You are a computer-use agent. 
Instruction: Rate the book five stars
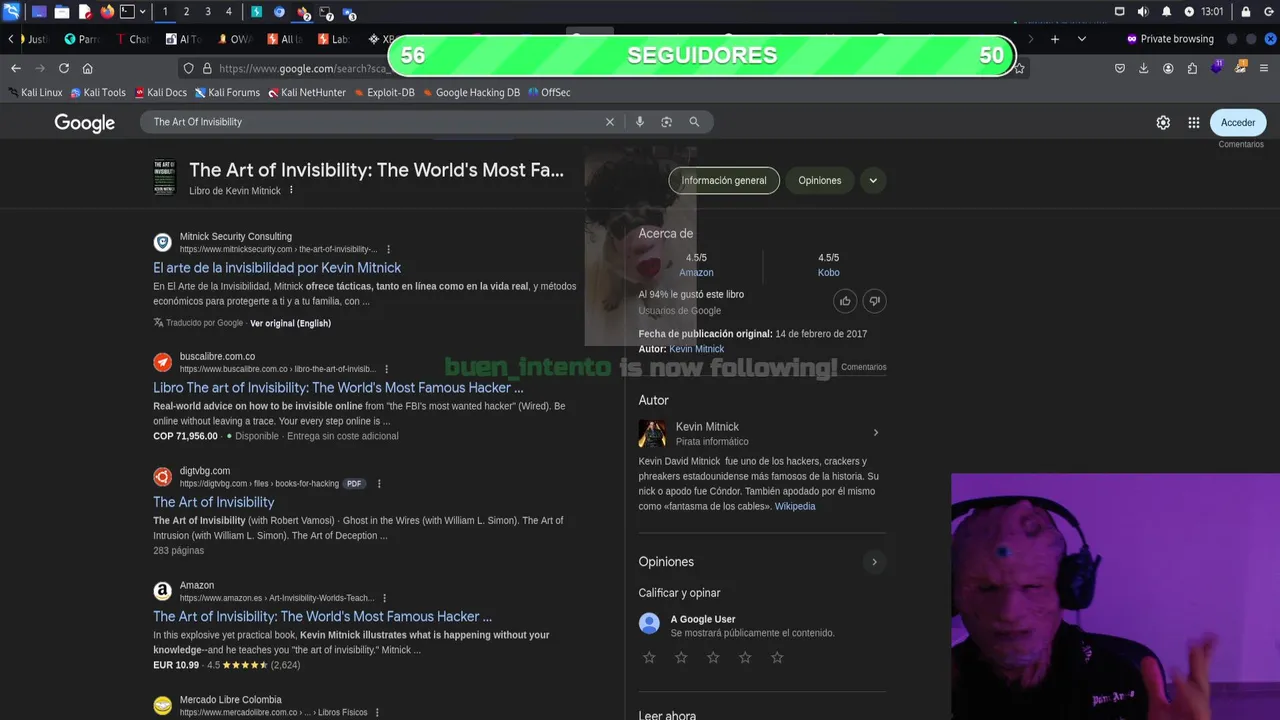[777, 657]
